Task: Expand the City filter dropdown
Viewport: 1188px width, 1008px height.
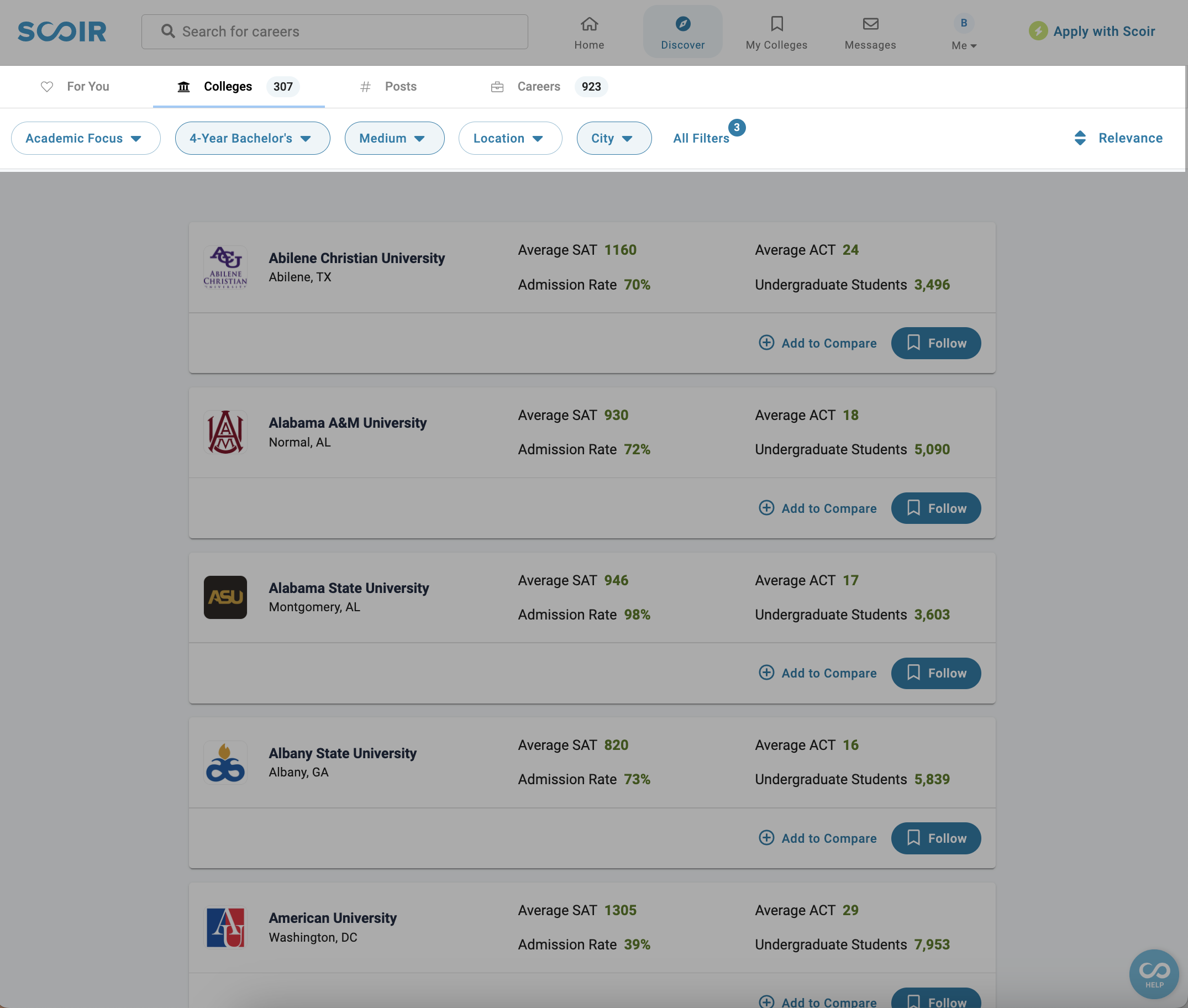Action: 614,138
